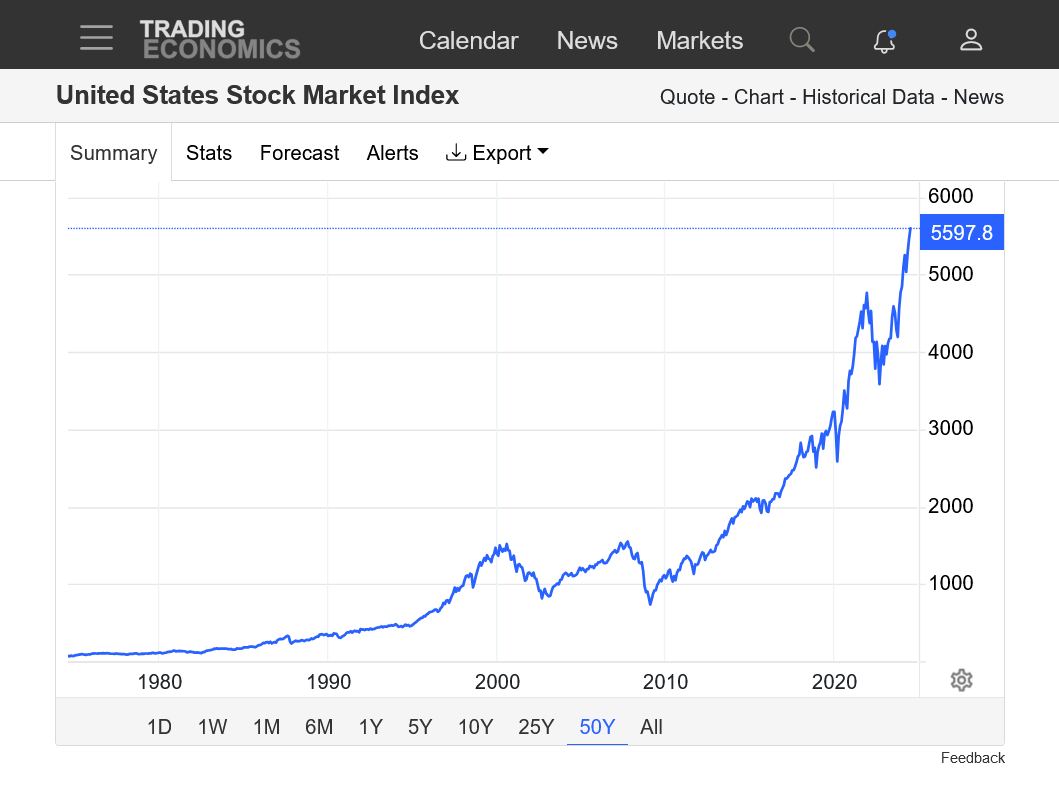Open the Alerts tab
This screenshot has height=790, width=1059.
392,153
